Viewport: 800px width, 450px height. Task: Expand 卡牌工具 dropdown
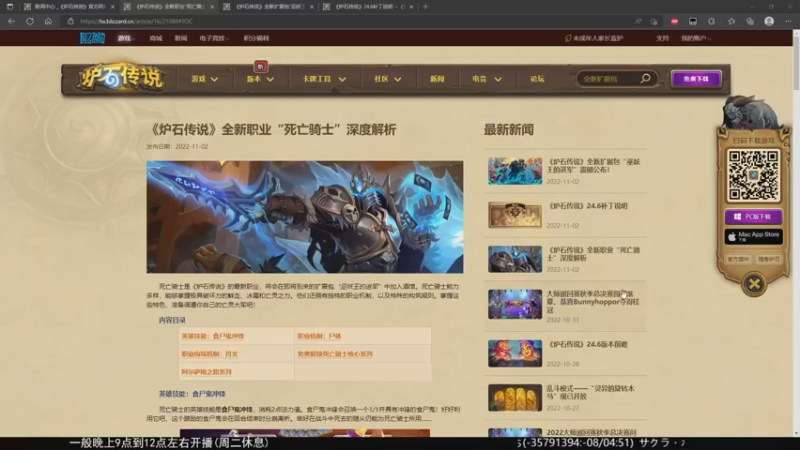pos(323,79)
